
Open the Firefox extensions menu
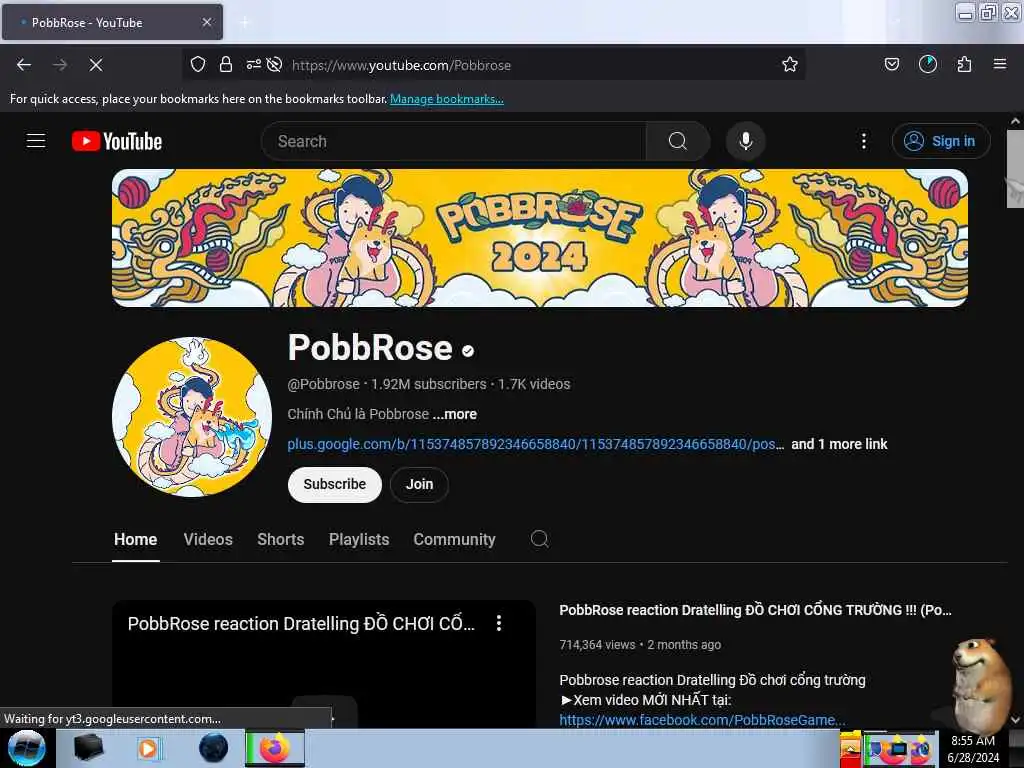tap(964, 64)
